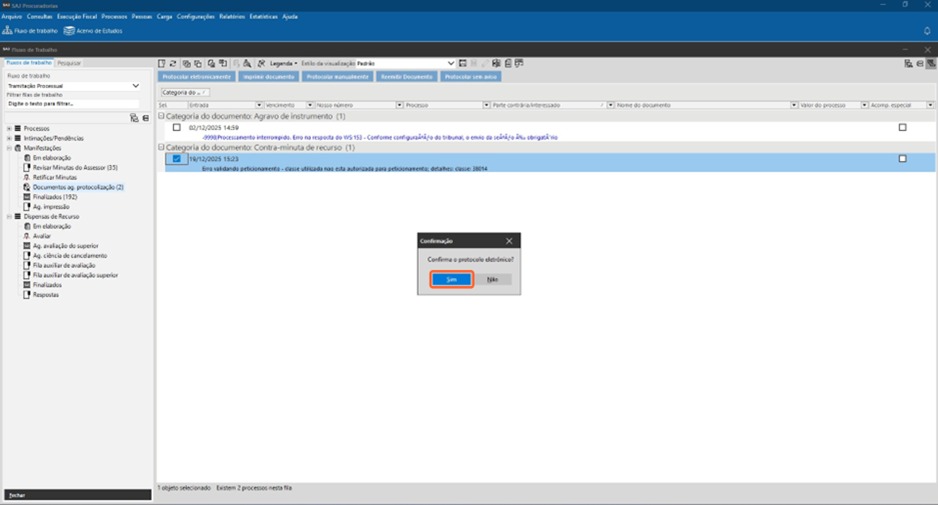
Task: Toggle Acomp. especial checkbox for Agravo row
Action: coord(902,128)
